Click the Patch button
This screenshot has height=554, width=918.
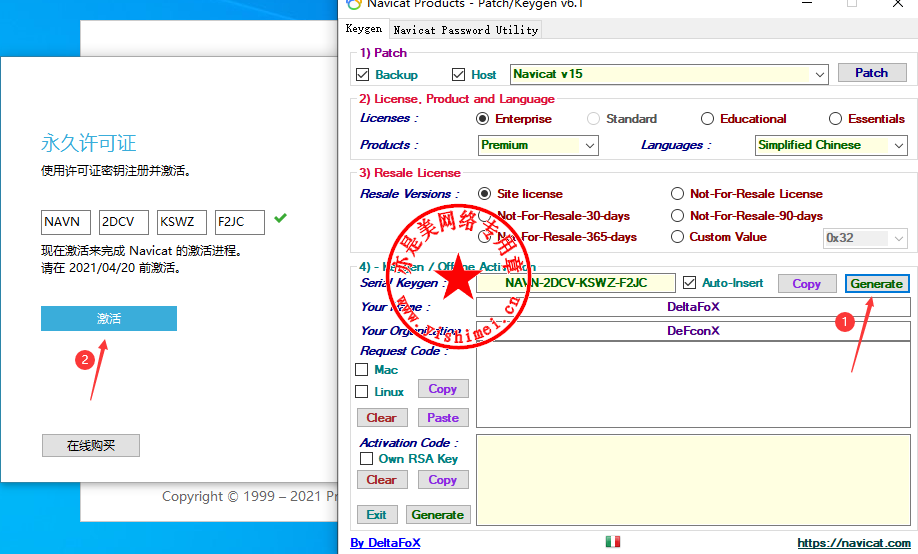pos(872,73)
